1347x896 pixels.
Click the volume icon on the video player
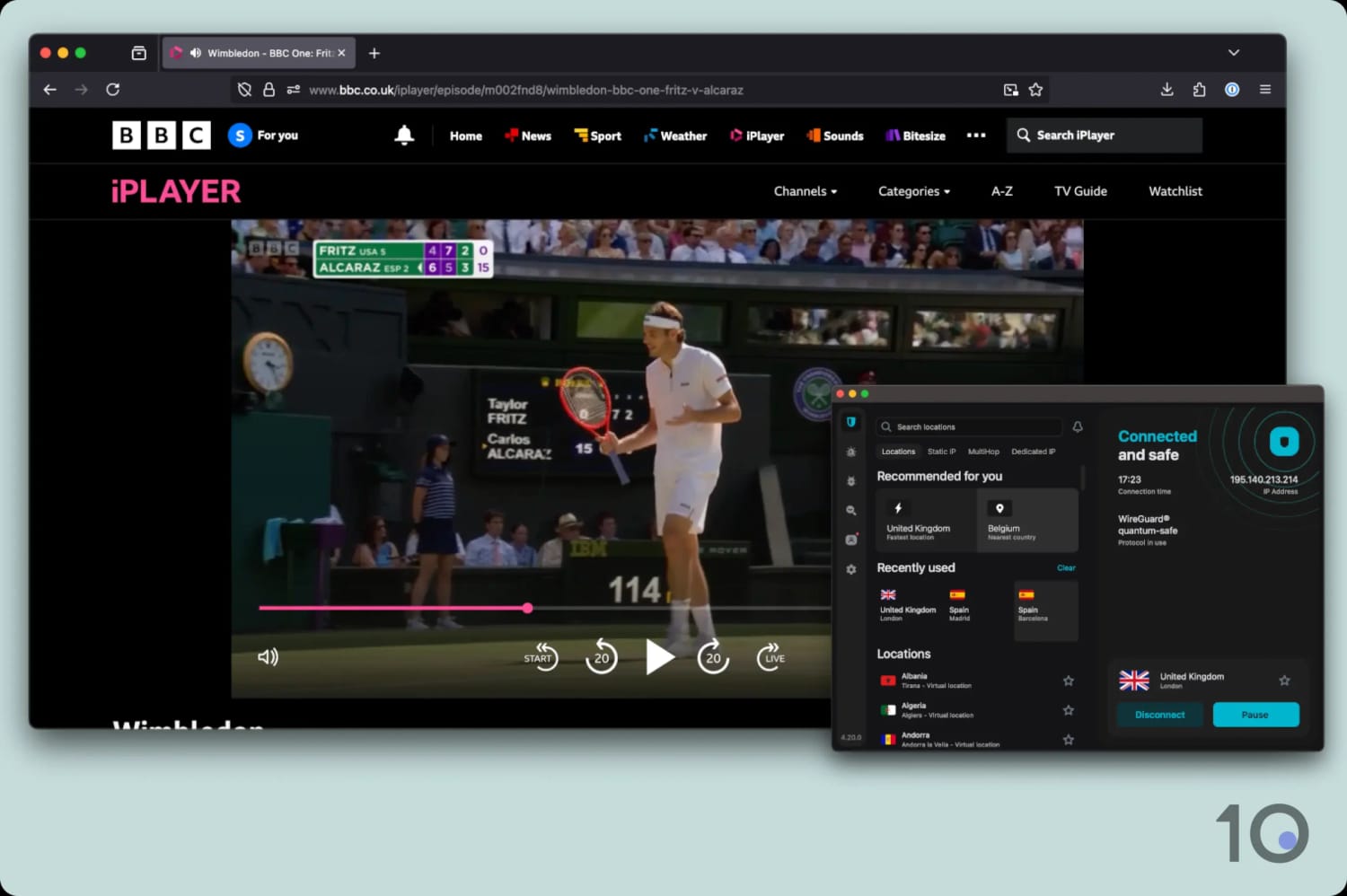pyautogui.click(x=268, y=656)
